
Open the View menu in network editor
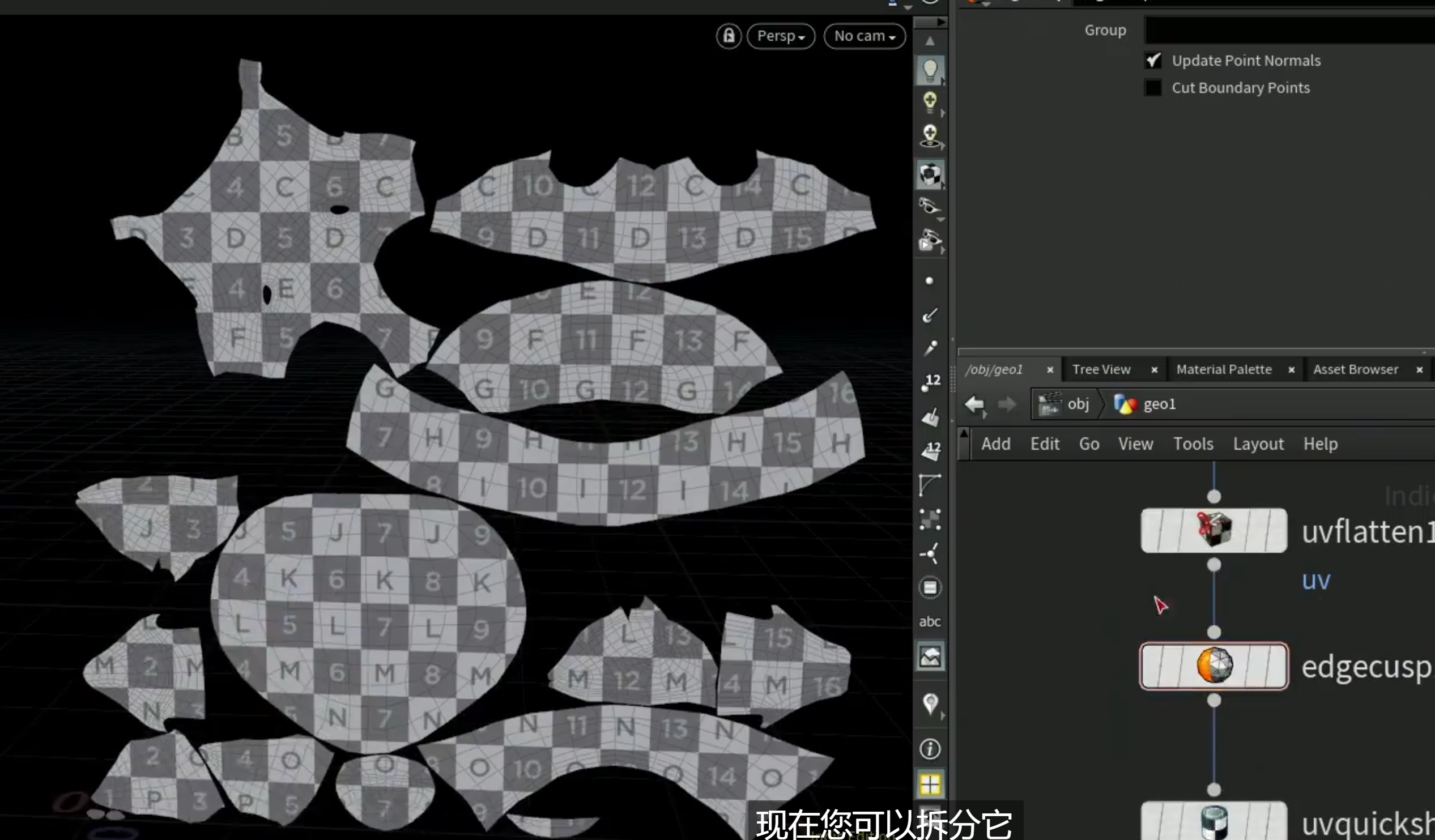tap(1135, 444)
